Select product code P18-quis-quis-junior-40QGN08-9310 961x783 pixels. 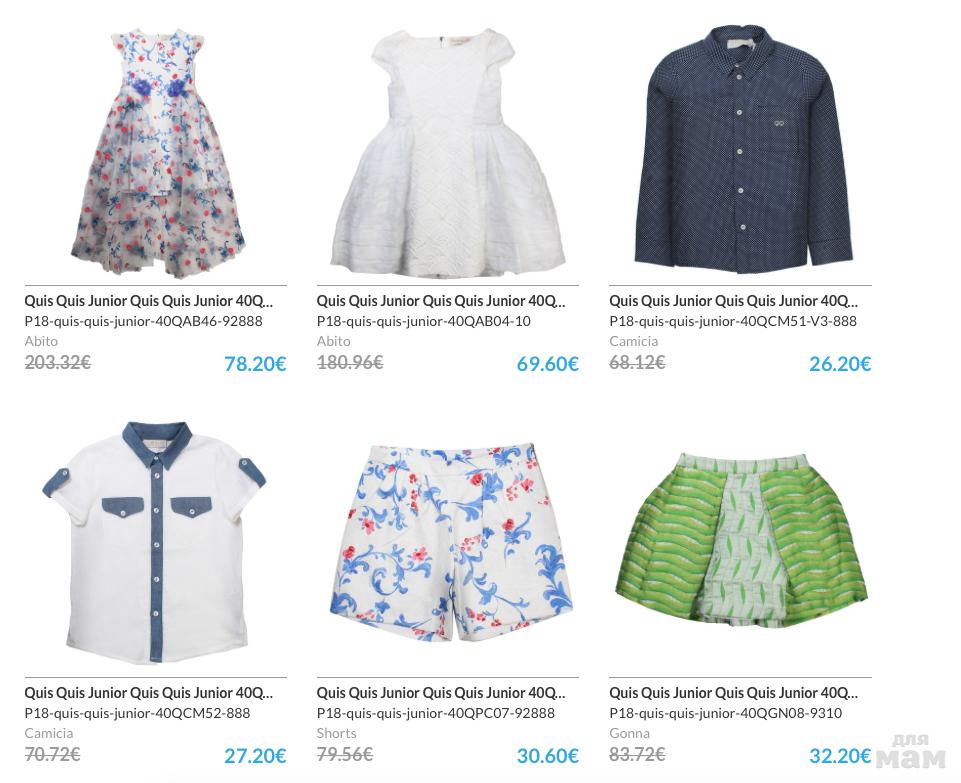tap(726, 713)
